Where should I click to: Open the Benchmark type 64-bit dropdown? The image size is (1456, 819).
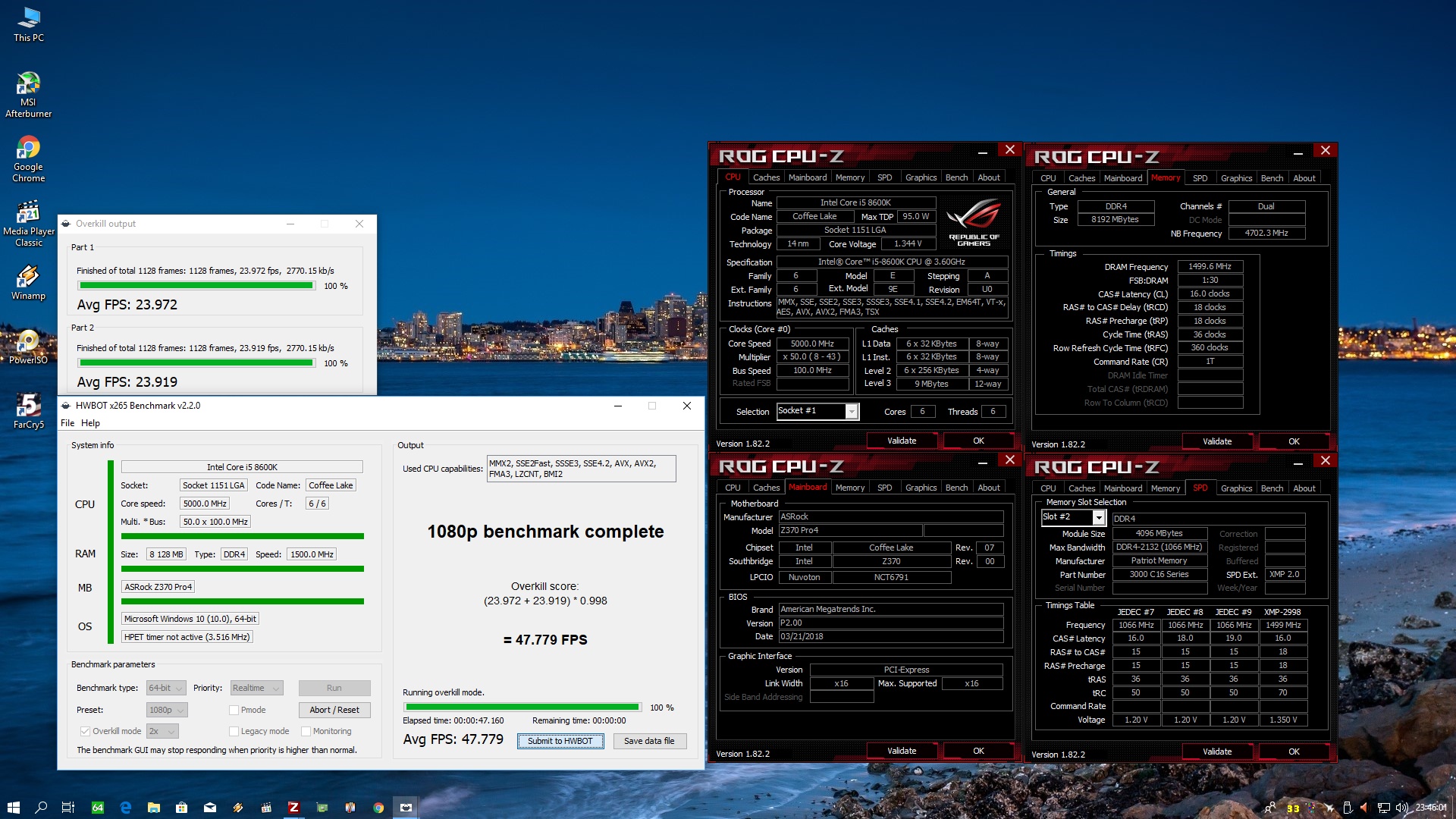(166, 688)
